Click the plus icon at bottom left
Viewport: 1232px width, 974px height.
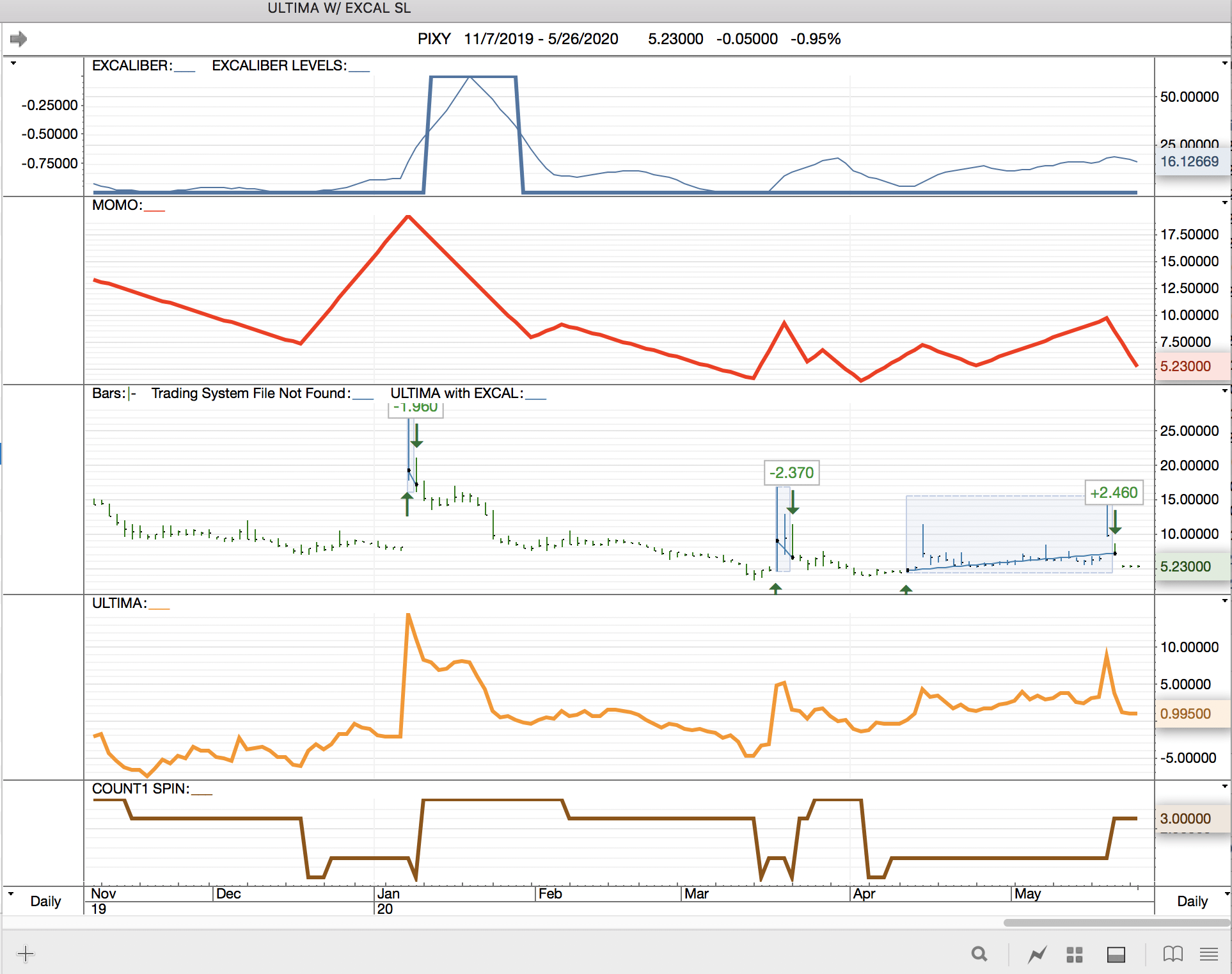26,954
